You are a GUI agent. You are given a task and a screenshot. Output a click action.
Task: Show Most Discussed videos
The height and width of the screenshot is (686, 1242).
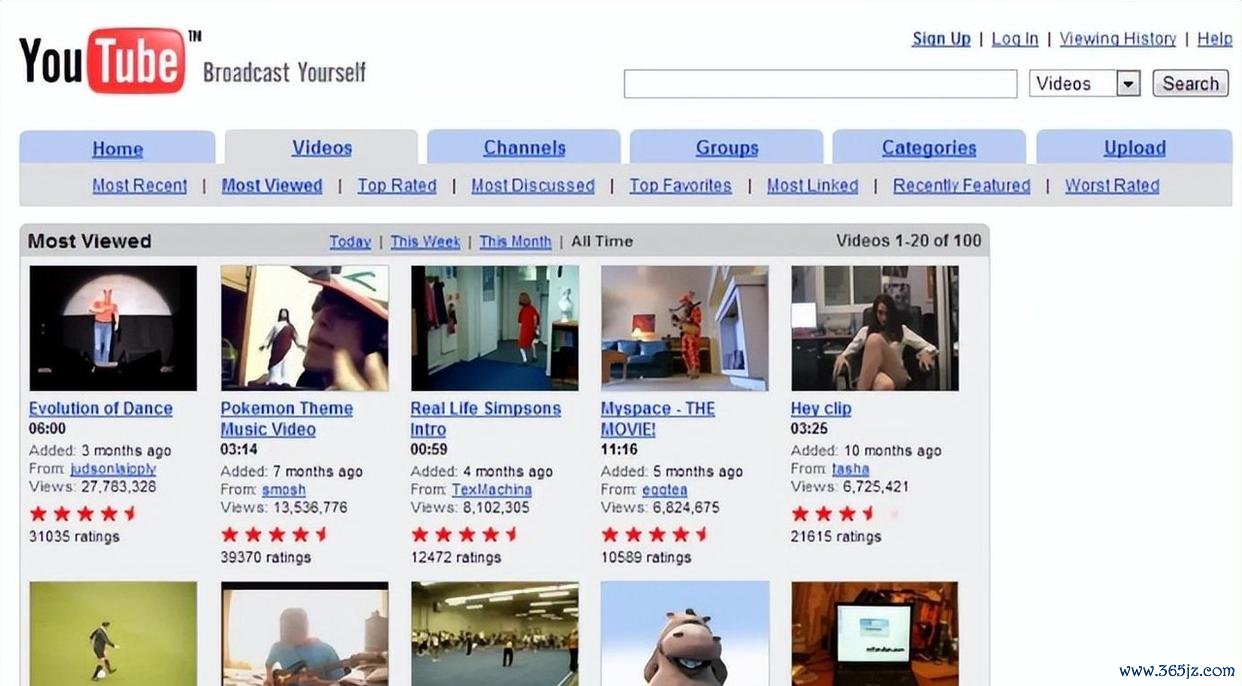coord(533,185)
